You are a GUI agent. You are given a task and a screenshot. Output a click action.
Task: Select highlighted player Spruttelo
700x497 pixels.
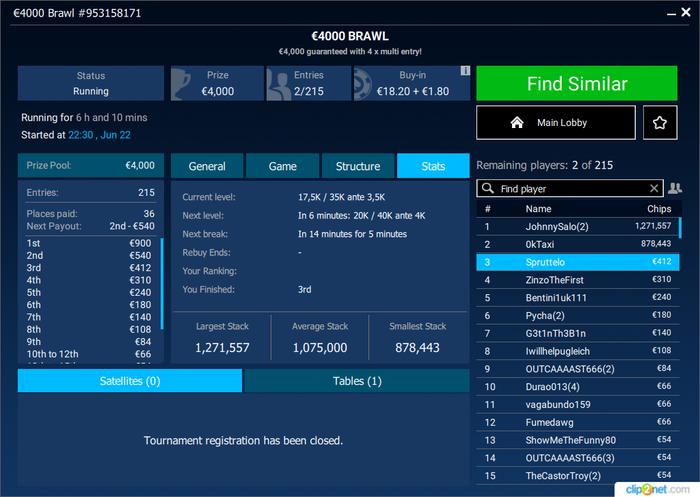tap(578, 262)
